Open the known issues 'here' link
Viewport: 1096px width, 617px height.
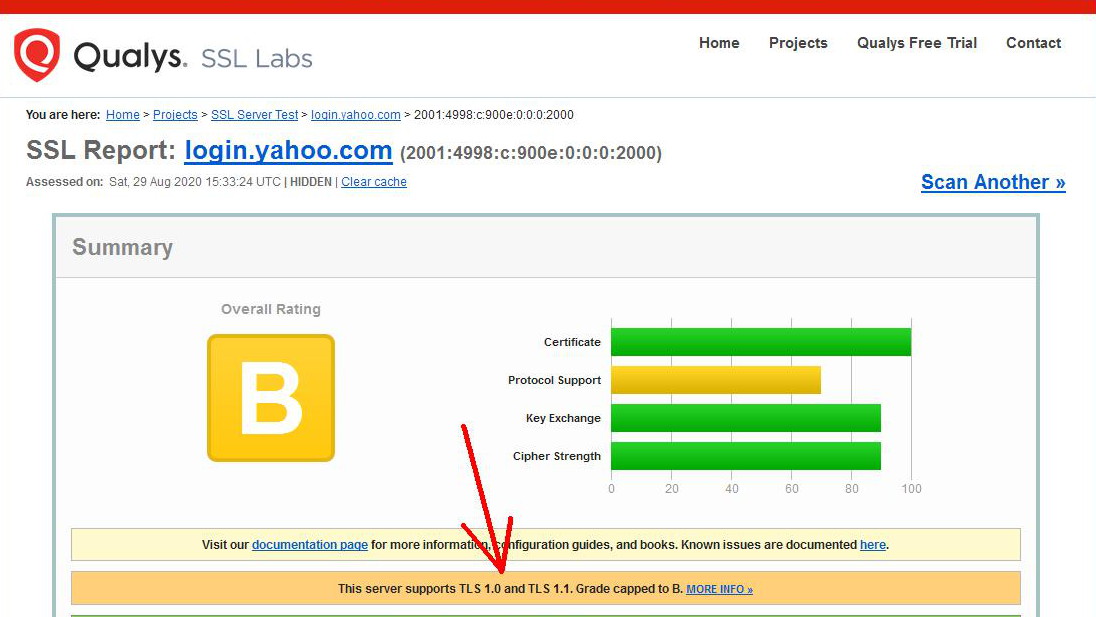point(872,544)
